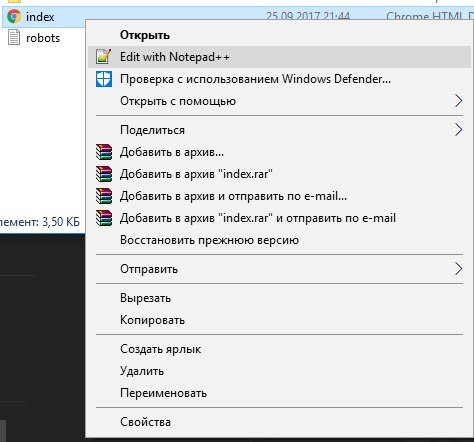This screenshot has width=474, height=442.
Task: Expand the "Поделиться" submenu arrow
Action: (x=459, y=130)
